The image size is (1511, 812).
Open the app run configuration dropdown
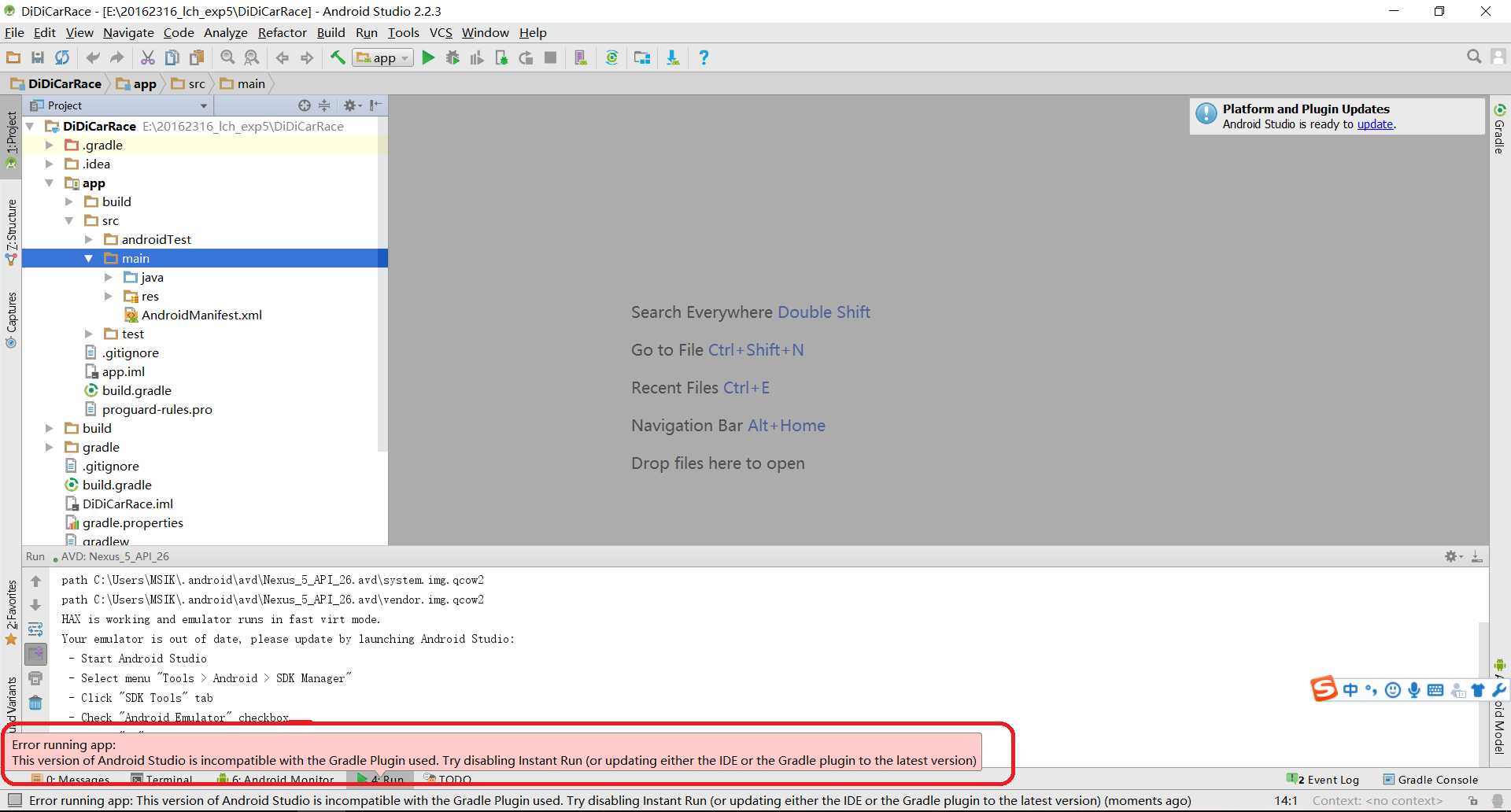coord(383,57)
